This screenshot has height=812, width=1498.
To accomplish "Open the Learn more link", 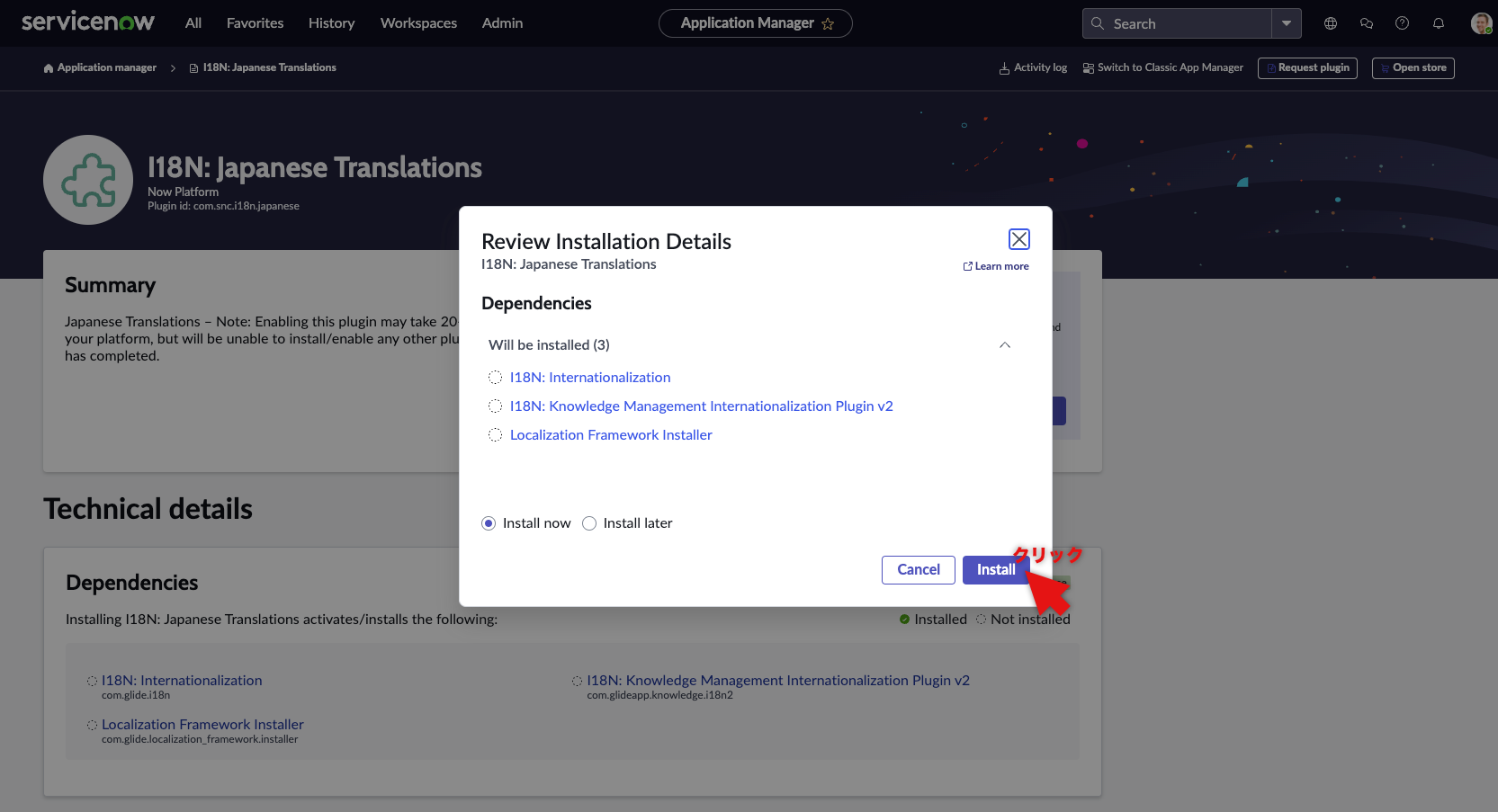I will point(996,266).
